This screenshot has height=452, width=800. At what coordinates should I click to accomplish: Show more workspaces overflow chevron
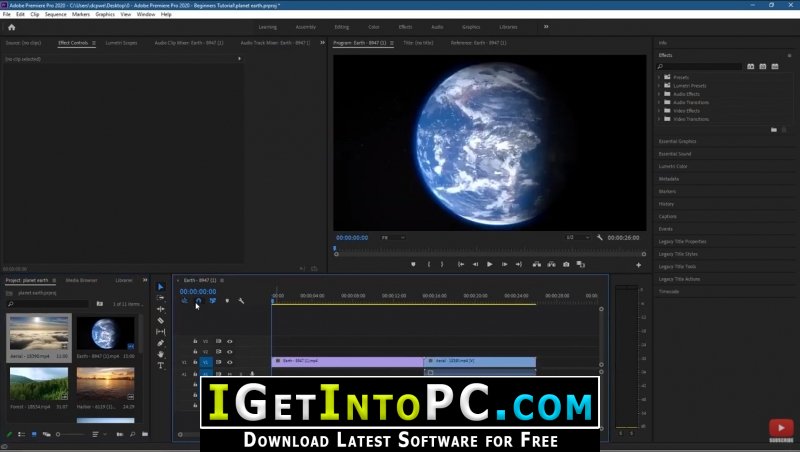[x=546, y=27]
